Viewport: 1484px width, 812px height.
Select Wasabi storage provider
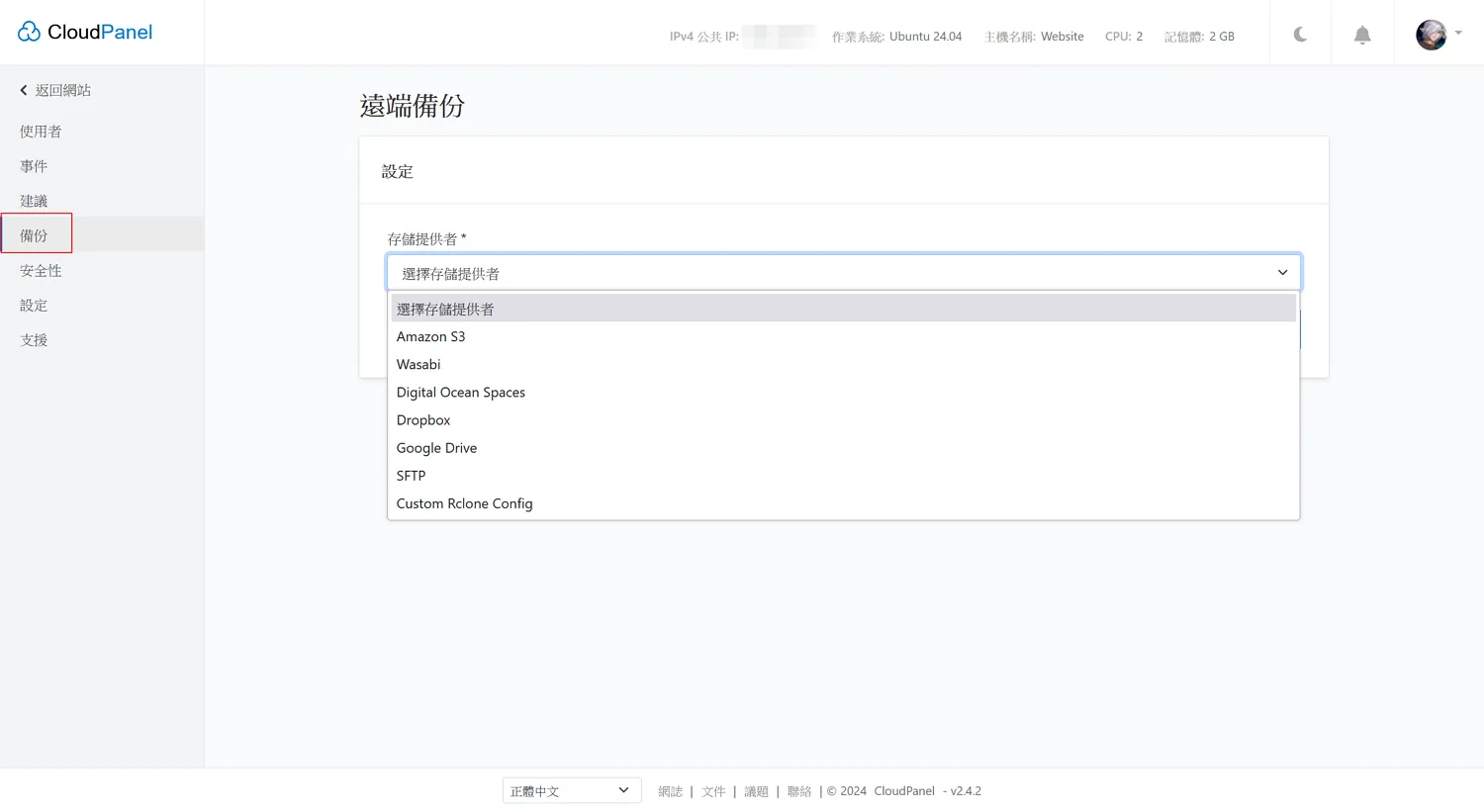pos(418,364)
